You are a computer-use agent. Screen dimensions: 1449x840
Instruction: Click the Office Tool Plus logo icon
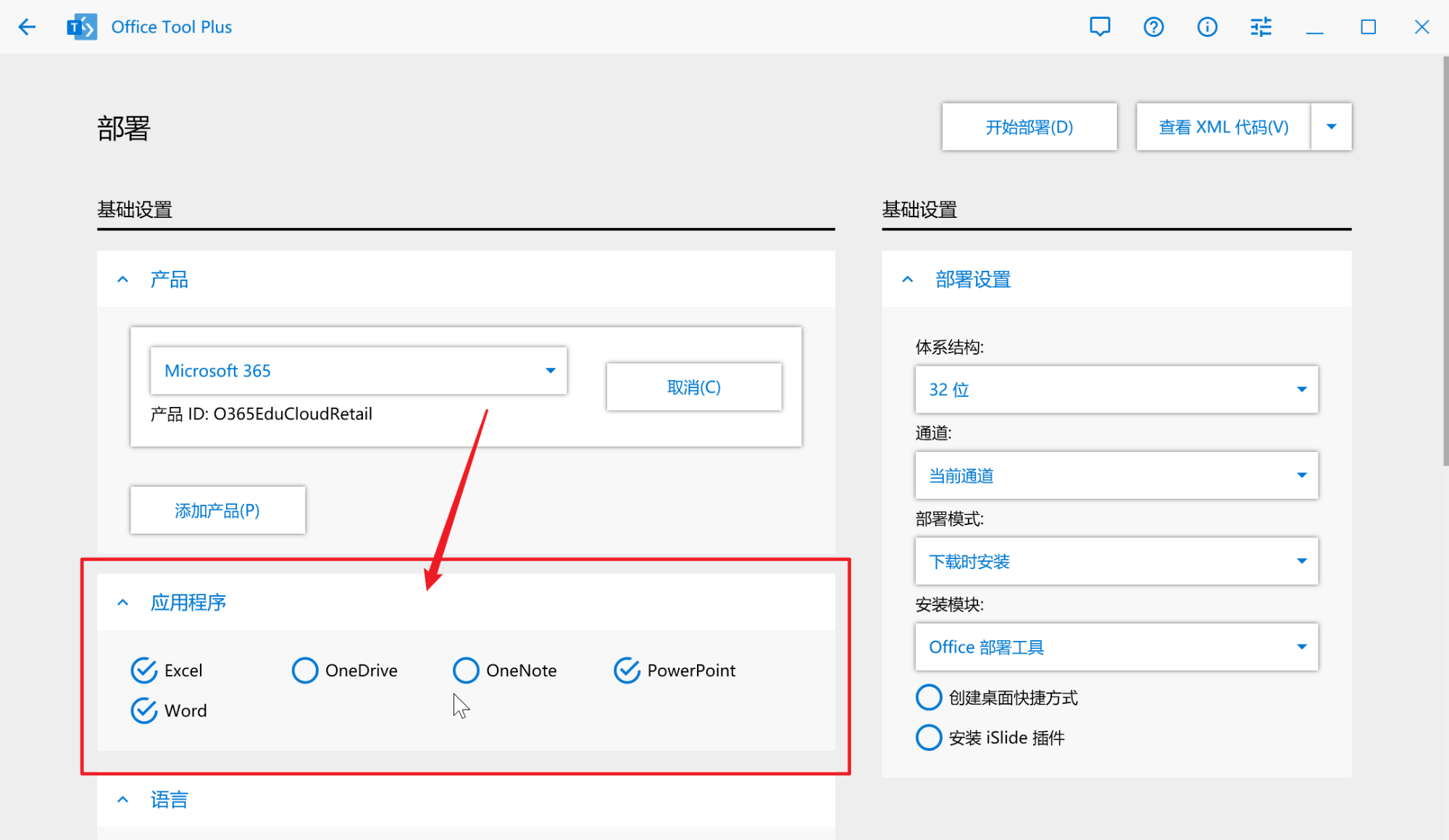pos(82,27)
